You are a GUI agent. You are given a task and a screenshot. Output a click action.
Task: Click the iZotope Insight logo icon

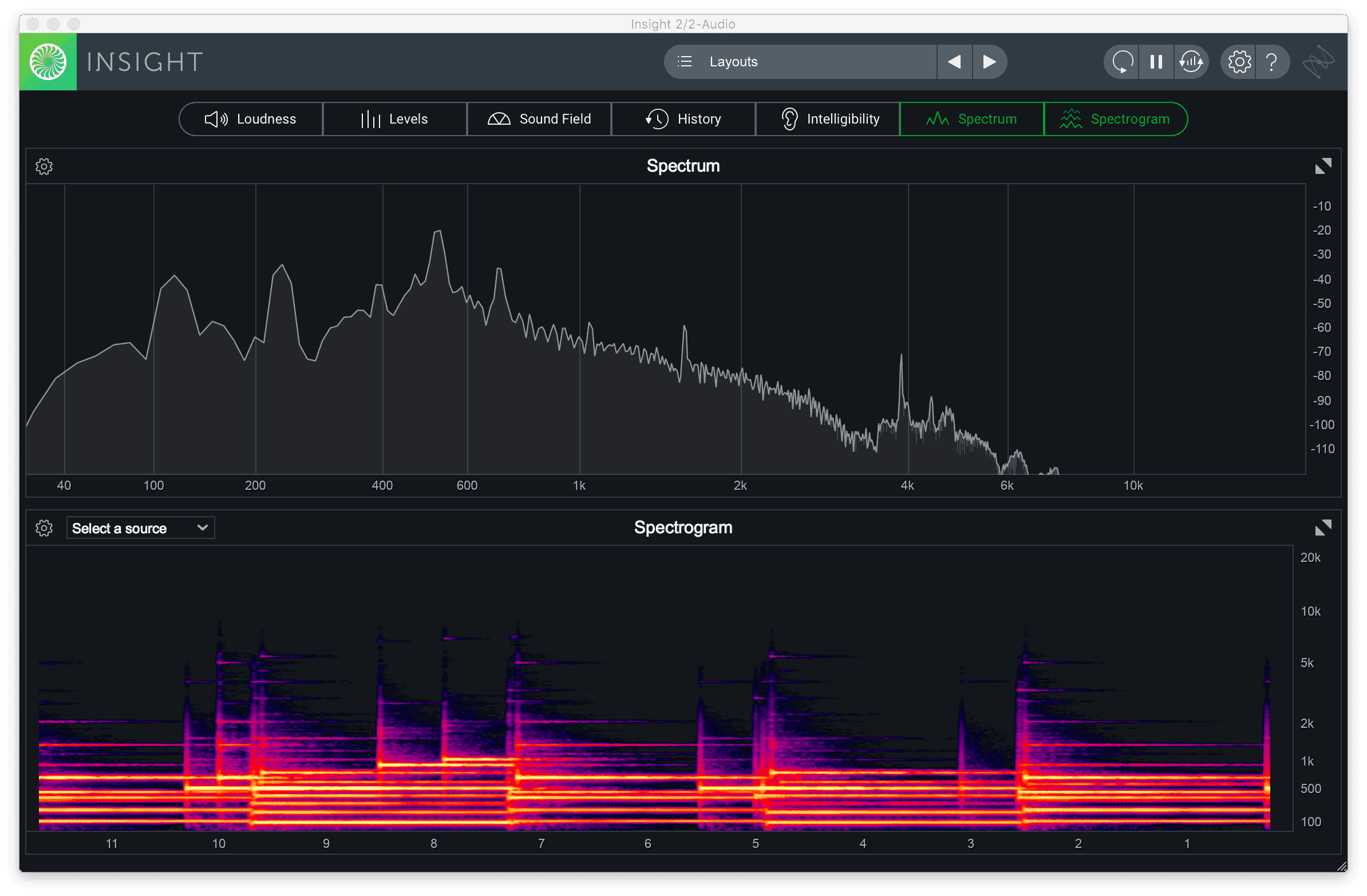[48, 61]
